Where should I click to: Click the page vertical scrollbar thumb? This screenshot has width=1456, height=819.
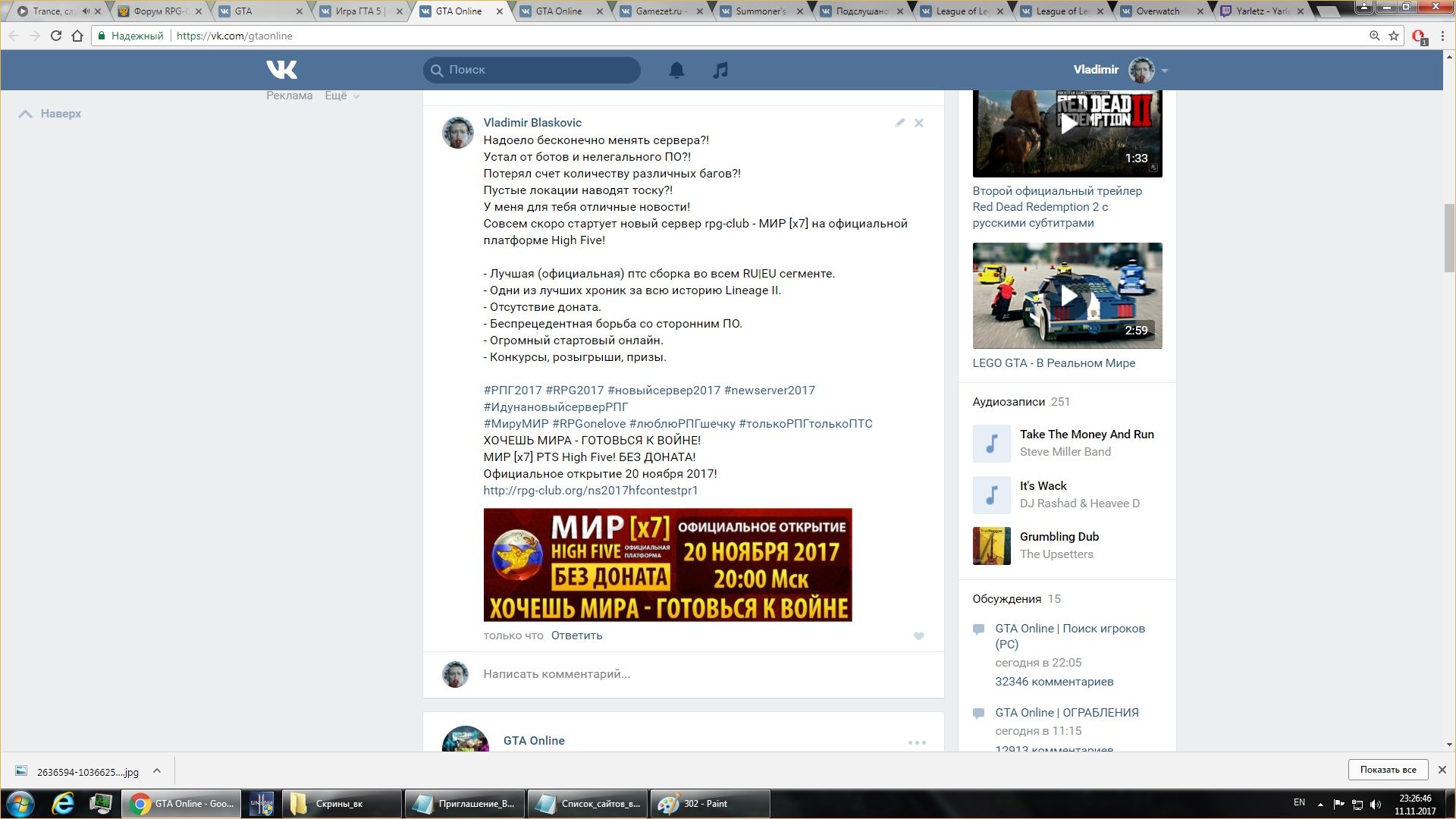(1449, 238)
